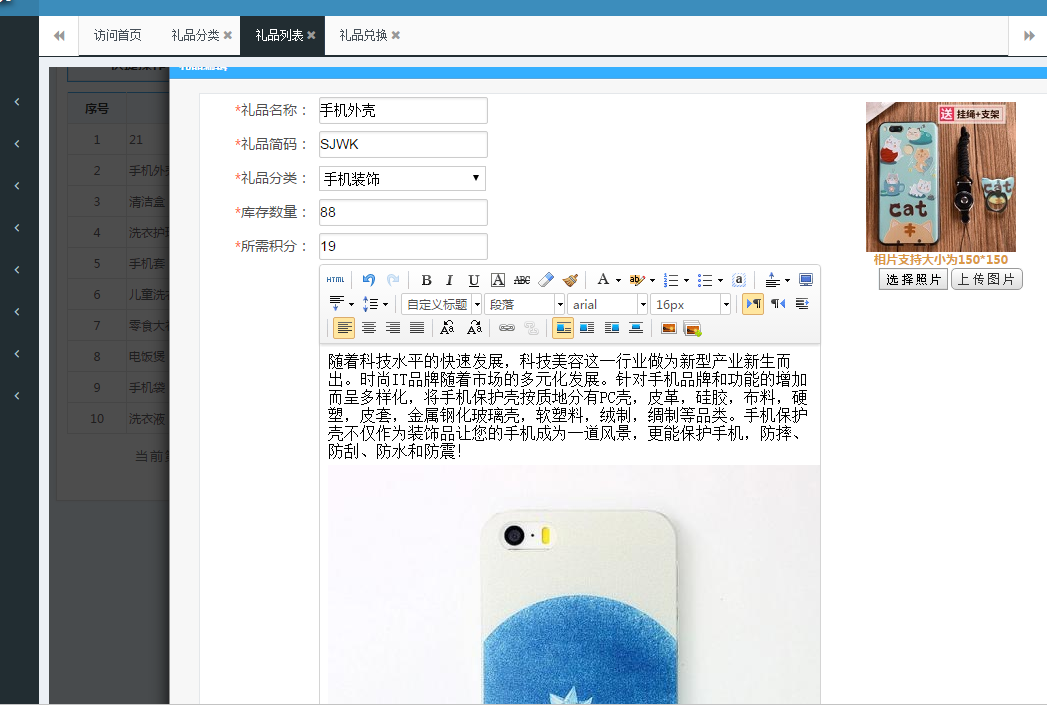This screenshot has height=705, width=1047.
Task: Click the phone case product photo thumbnail
Action: pyautogui.click(x=940, y=176)
